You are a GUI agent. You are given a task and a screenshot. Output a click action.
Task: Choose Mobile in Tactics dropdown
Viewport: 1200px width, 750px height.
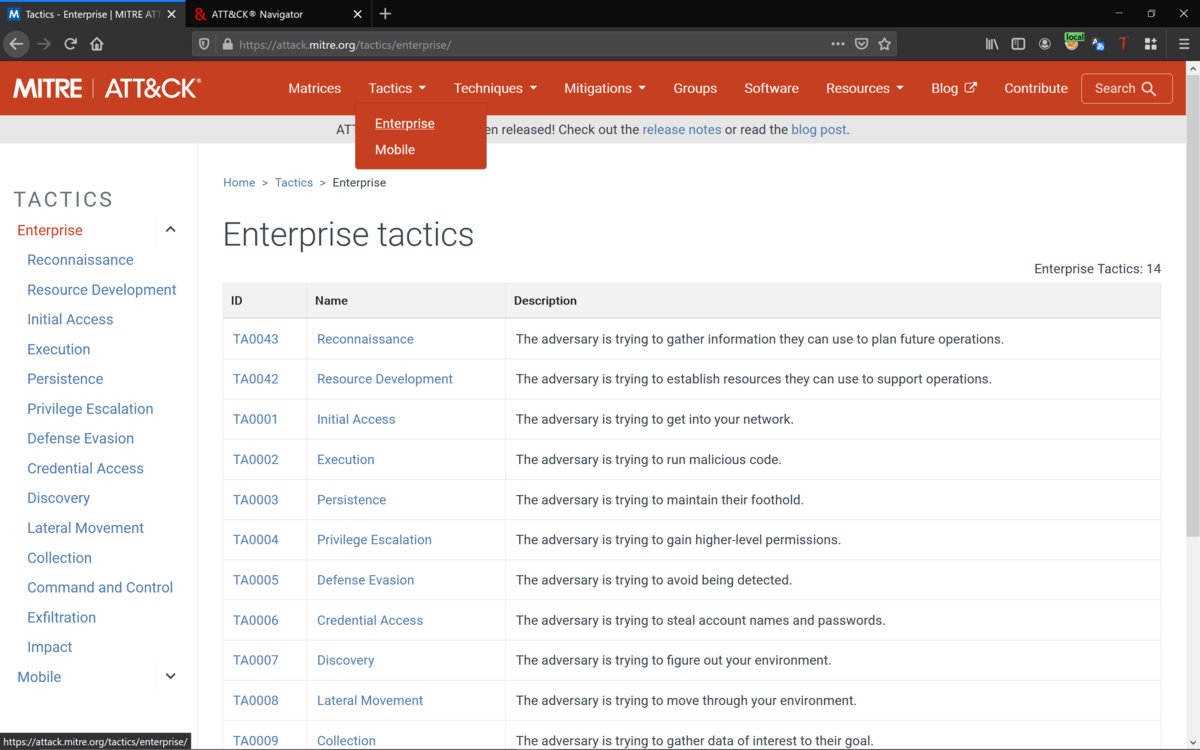click(395, 149)
